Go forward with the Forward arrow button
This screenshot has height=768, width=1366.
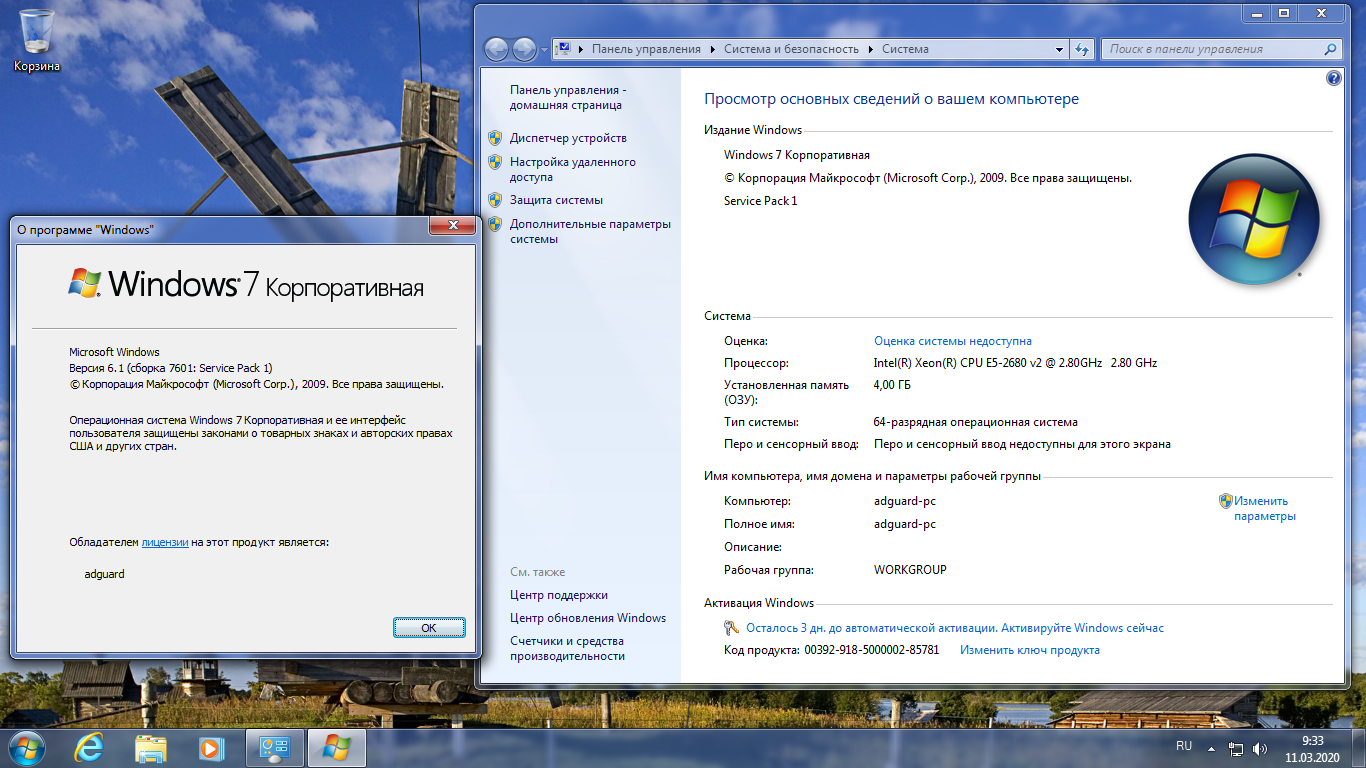tap(524, 48)
